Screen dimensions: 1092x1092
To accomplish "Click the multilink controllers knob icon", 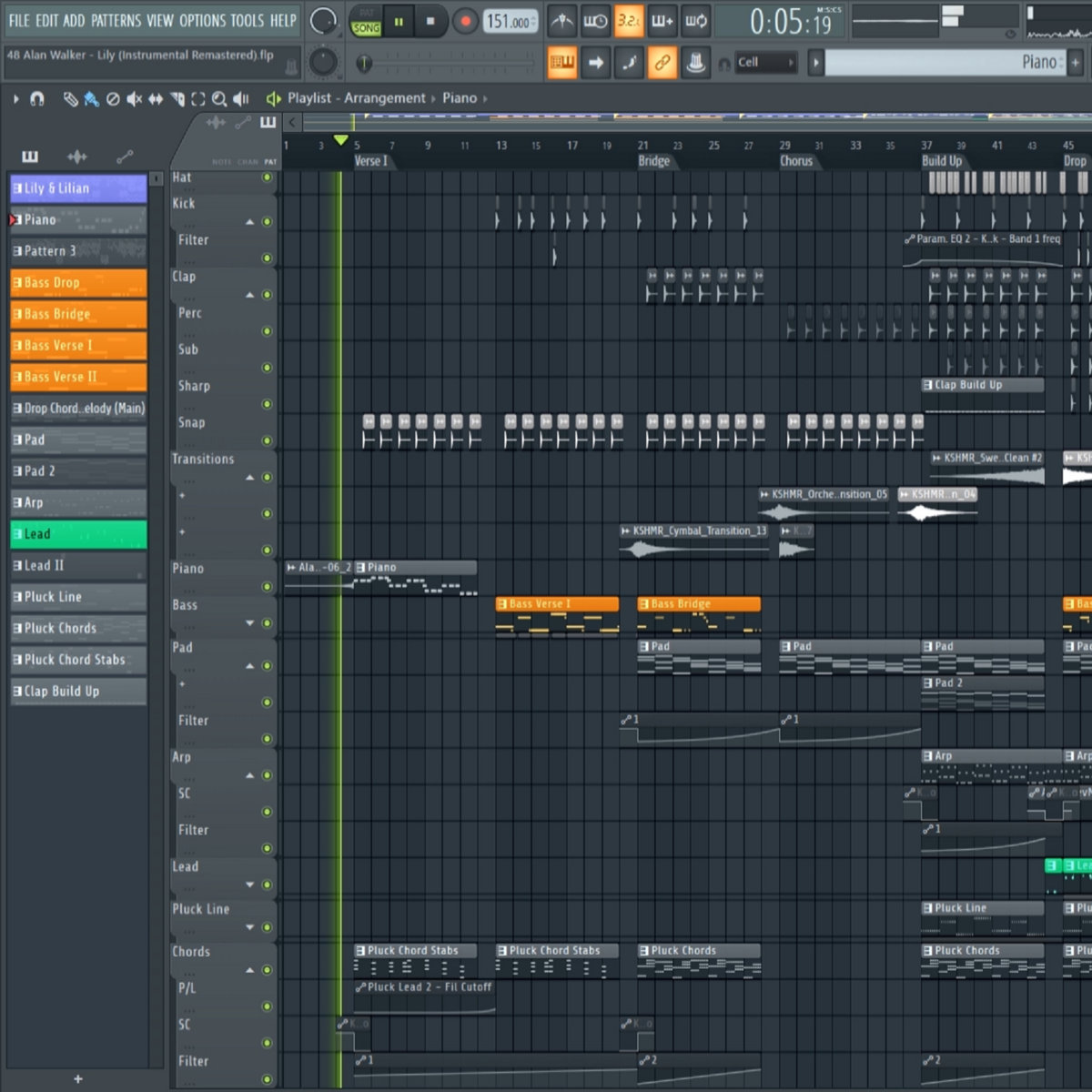I will [x=696, y=63].
